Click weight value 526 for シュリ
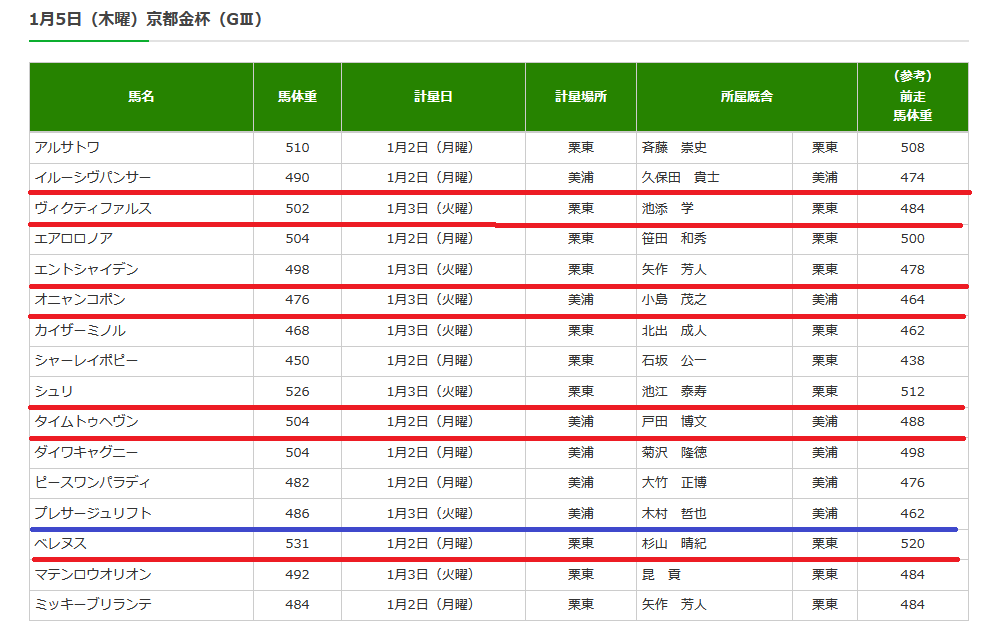The width and height of the screenshot is (992, 635). tap(297, 391)
